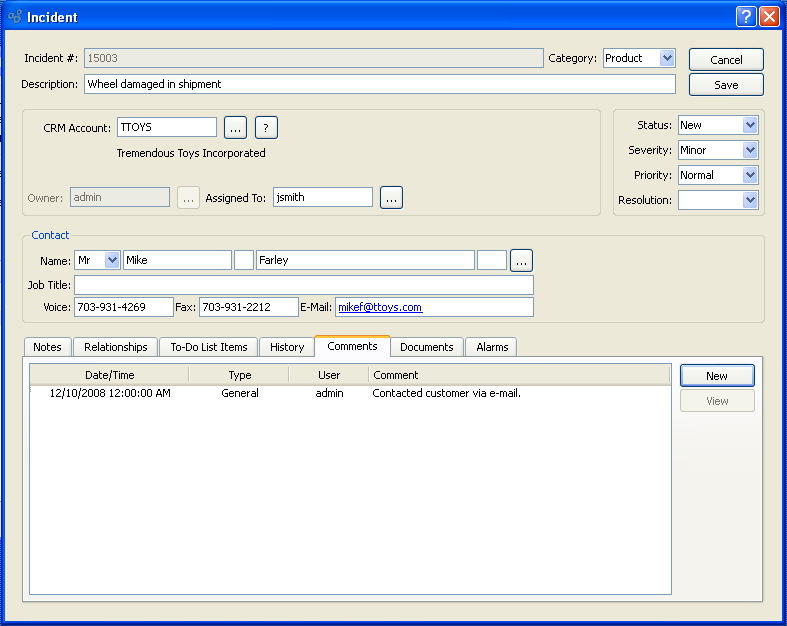The image size is (787, 626).
Task: Select the comment row from 12/10/2008
Action: point(300,394)
